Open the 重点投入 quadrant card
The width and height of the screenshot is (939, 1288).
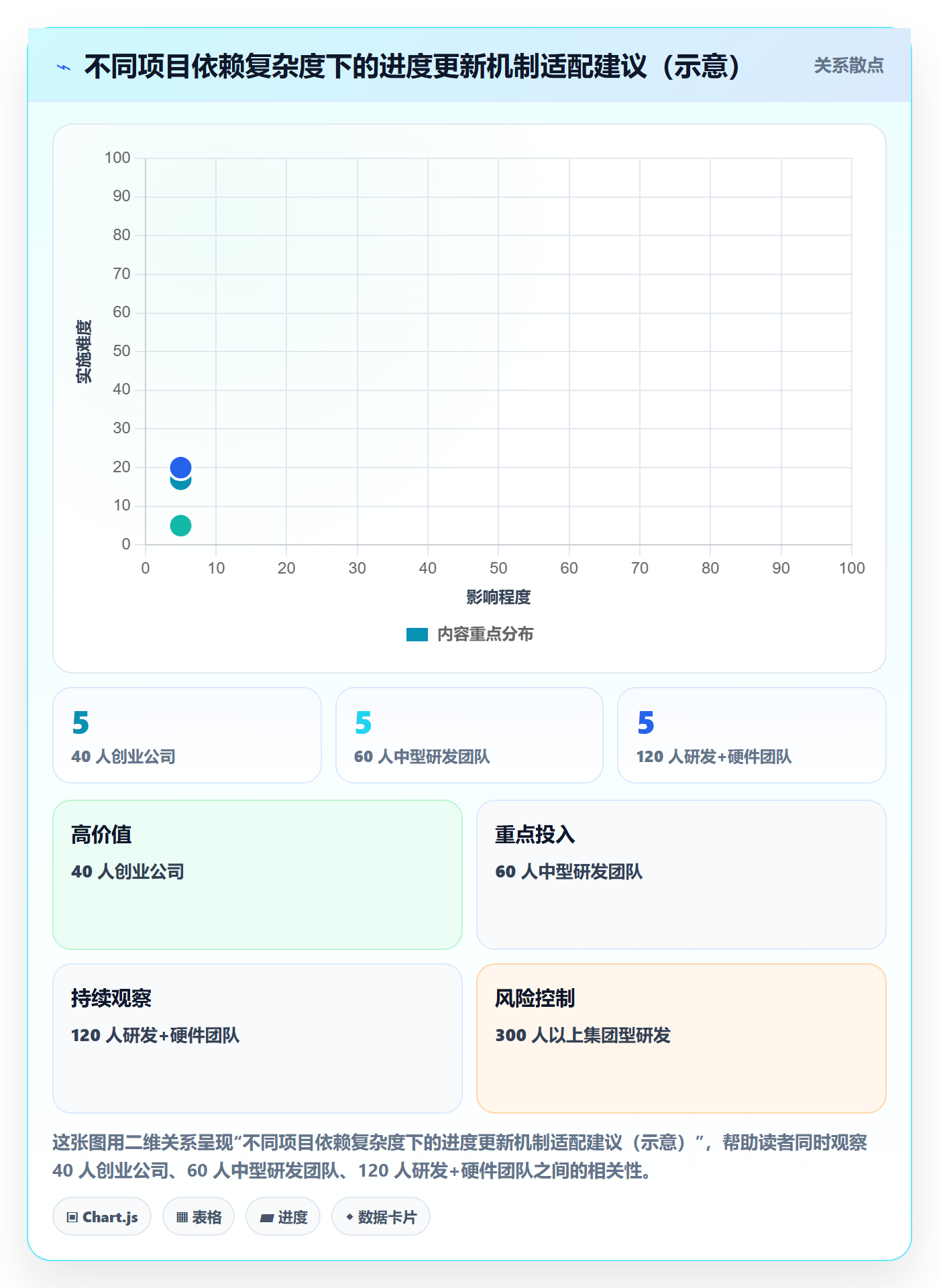click(681, 875)
